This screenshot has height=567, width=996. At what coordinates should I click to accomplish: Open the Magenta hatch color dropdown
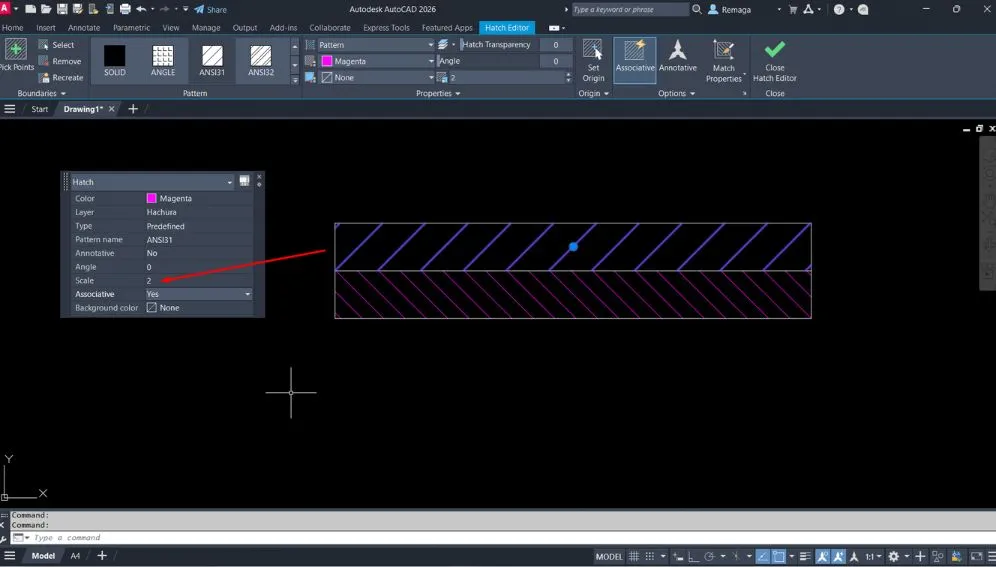(375, 62)
